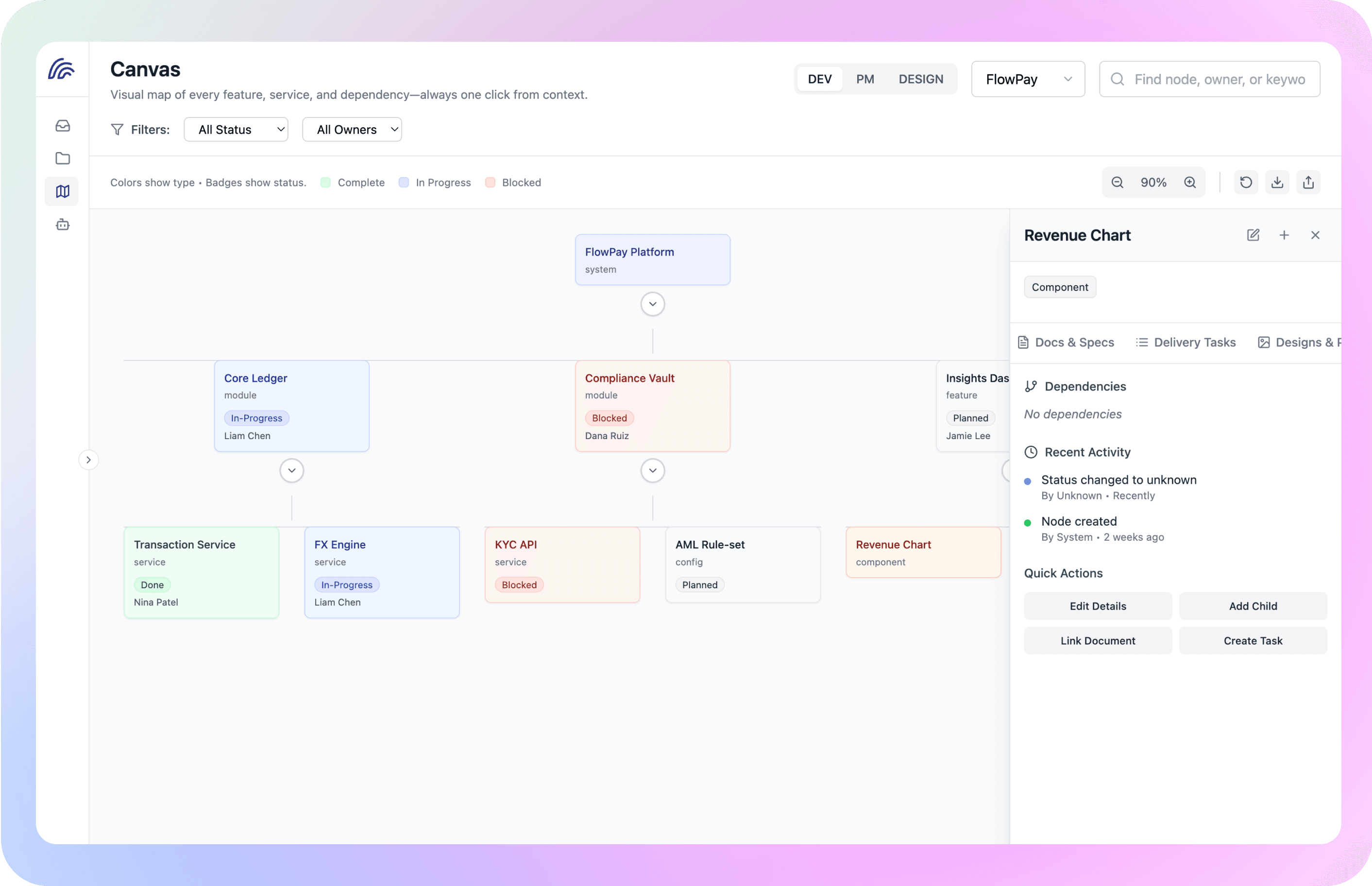Collapse children under Core Ledger node

(x=292, y=471)
